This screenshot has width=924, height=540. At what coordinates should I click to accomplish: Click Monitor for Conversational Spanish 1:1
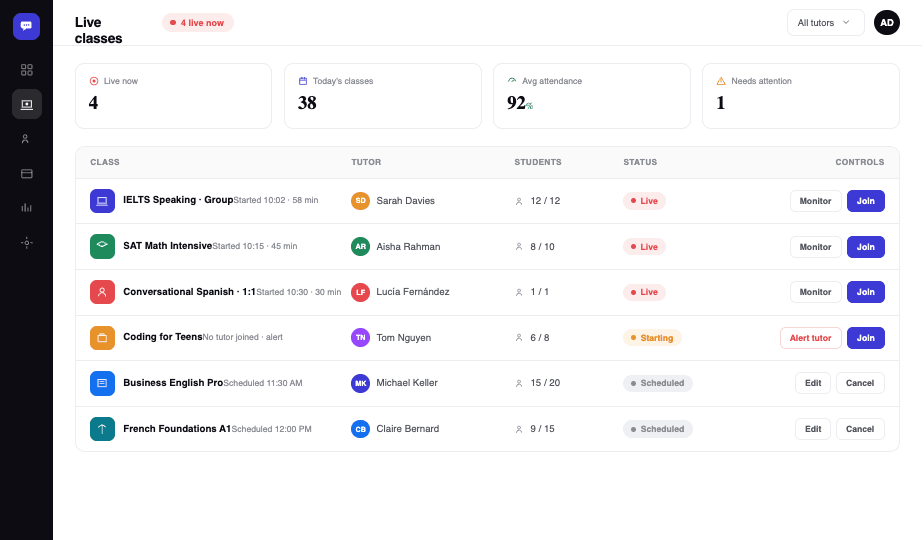816,292
